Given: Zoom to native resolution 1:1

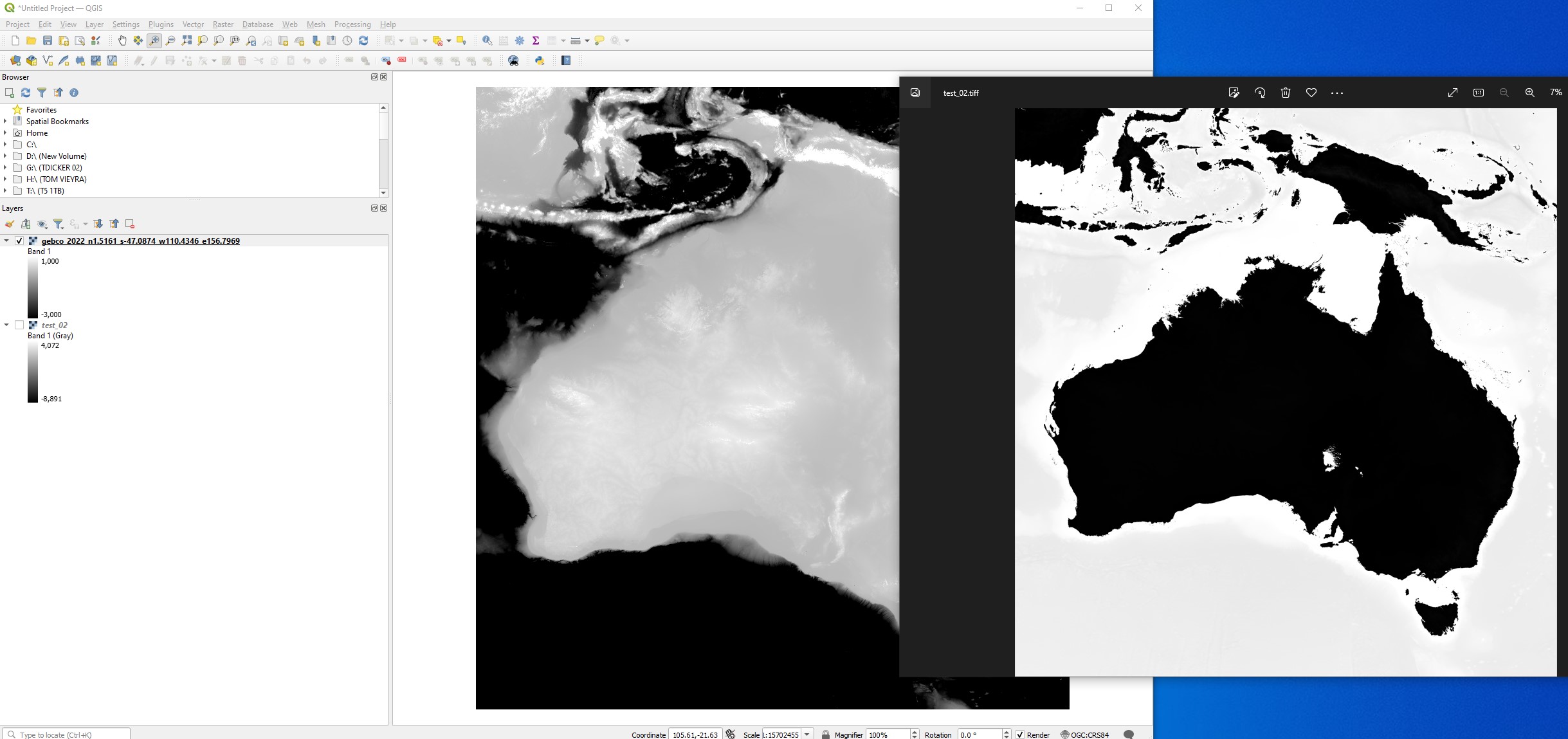Looking at the screenshot, I should point(235,41).
